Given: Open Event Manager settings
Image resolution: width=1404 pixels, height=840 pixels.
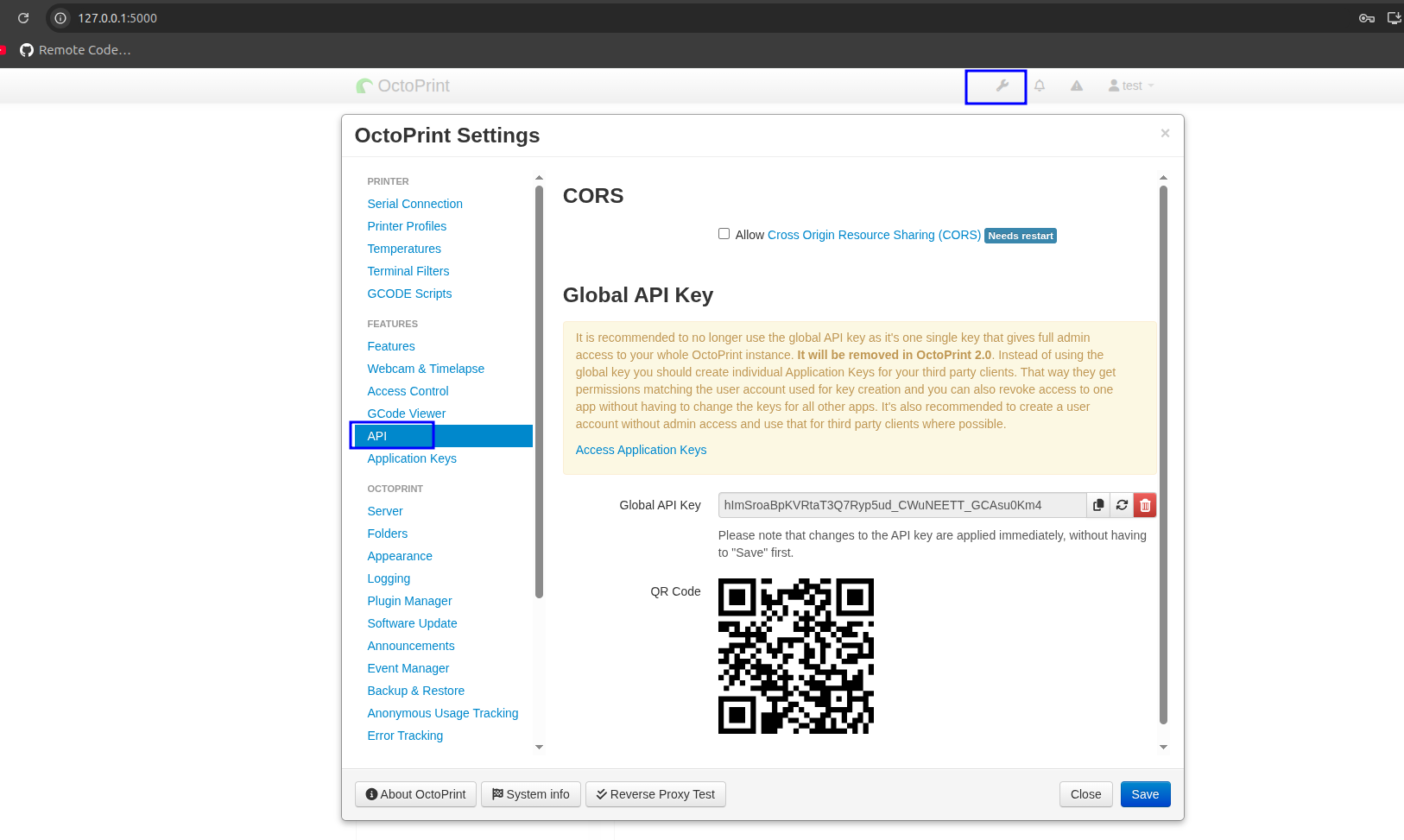Looking at the screenshot, I should [x=408, y=668].
